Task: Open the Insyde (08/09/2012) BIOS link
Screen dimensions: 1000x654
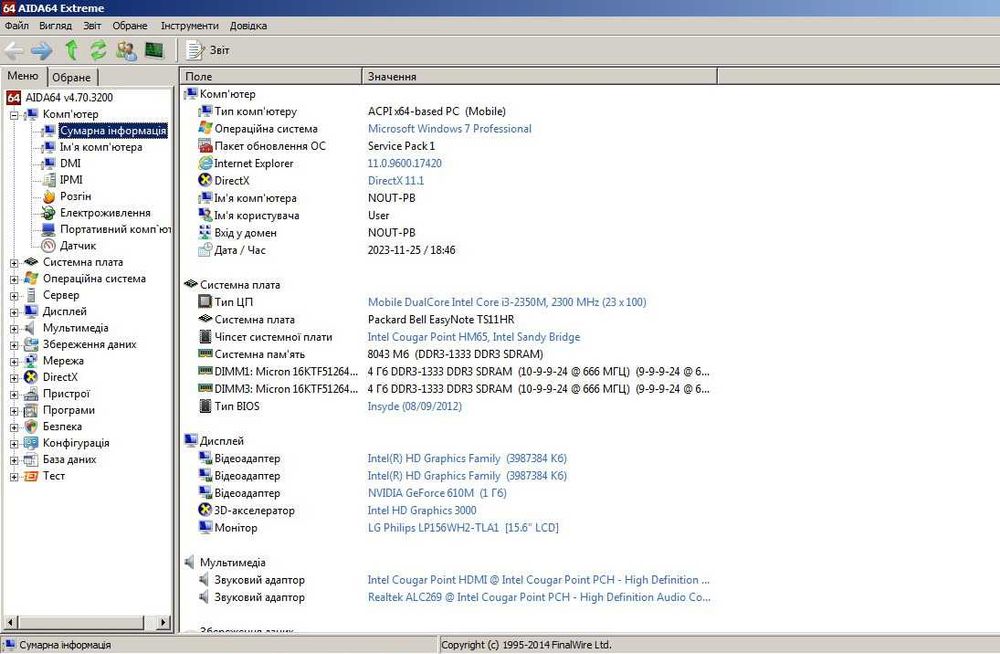Action: point(415,406)
